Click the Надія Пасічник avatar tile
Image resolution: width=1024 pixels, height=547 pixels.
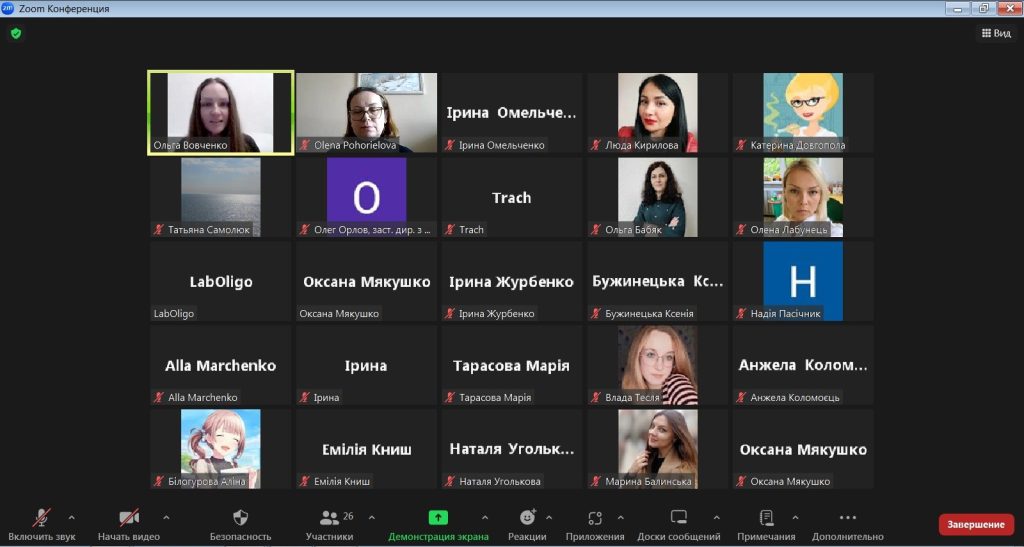(803, 281)
